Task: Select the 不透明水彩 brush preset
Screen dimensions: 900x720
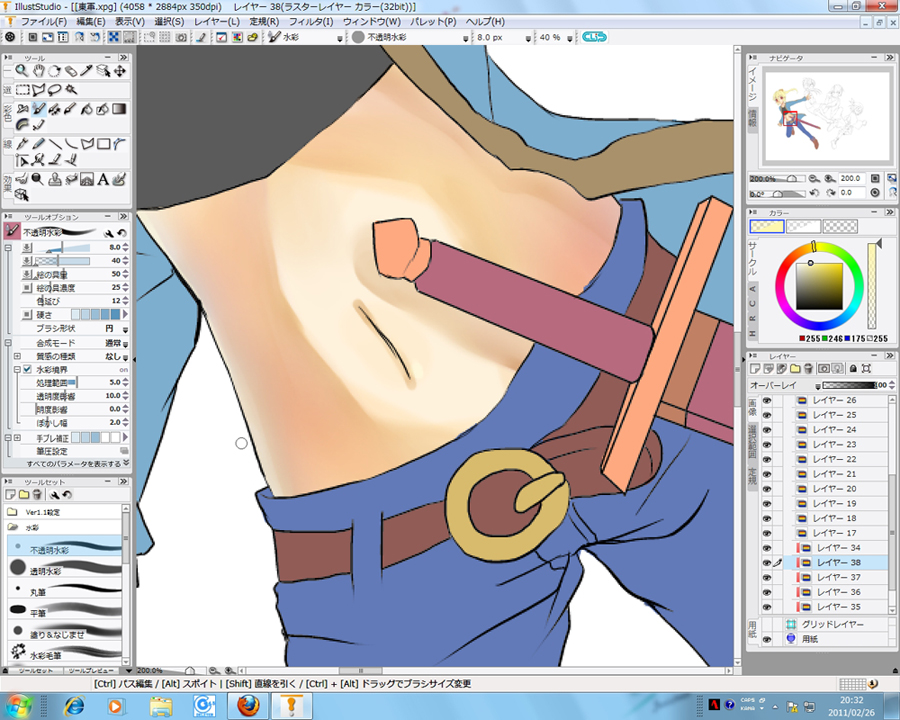Action: tap(64, 546)
